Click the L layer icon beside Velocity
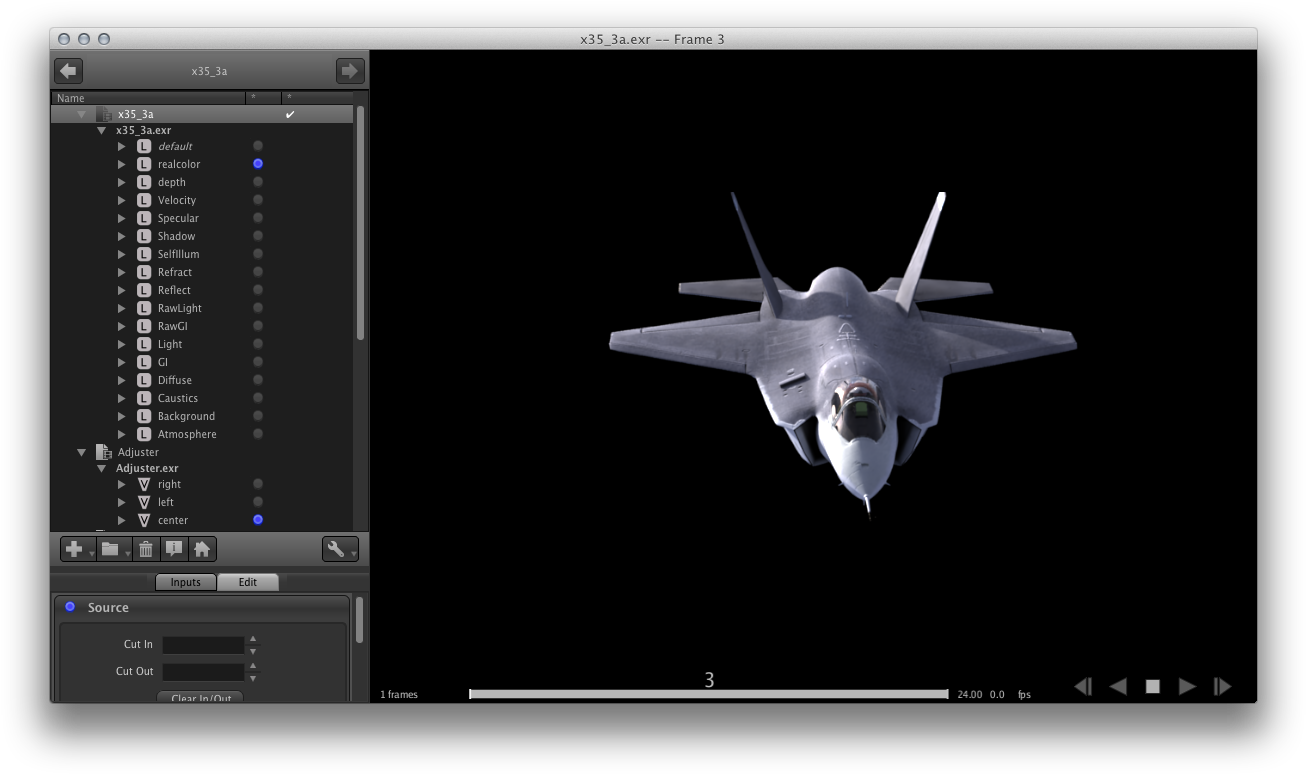Image resolution: width=1306 pixels, height=774 pixels. (144, 200)
